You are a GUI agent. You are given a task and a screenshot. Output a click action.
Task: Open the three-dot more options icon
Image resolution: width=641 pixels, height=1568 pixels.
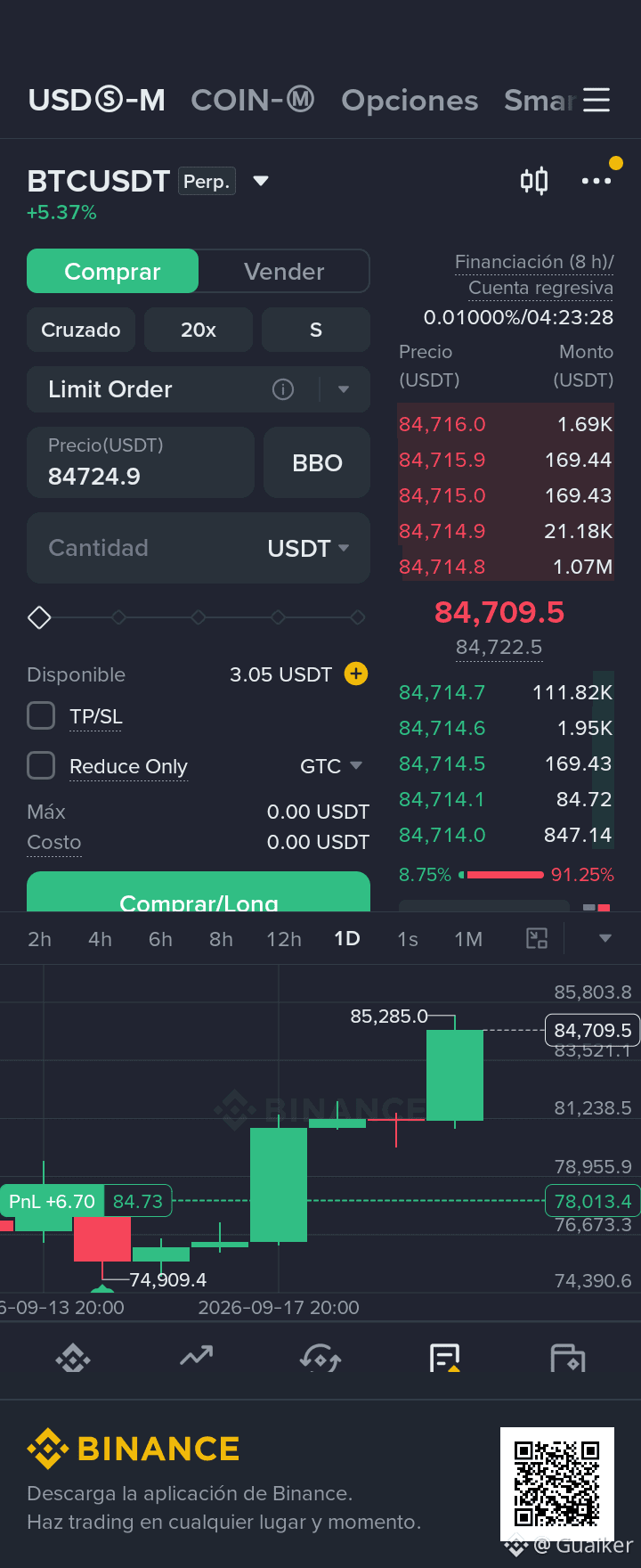pyautogui.click(x=596, y=181)
